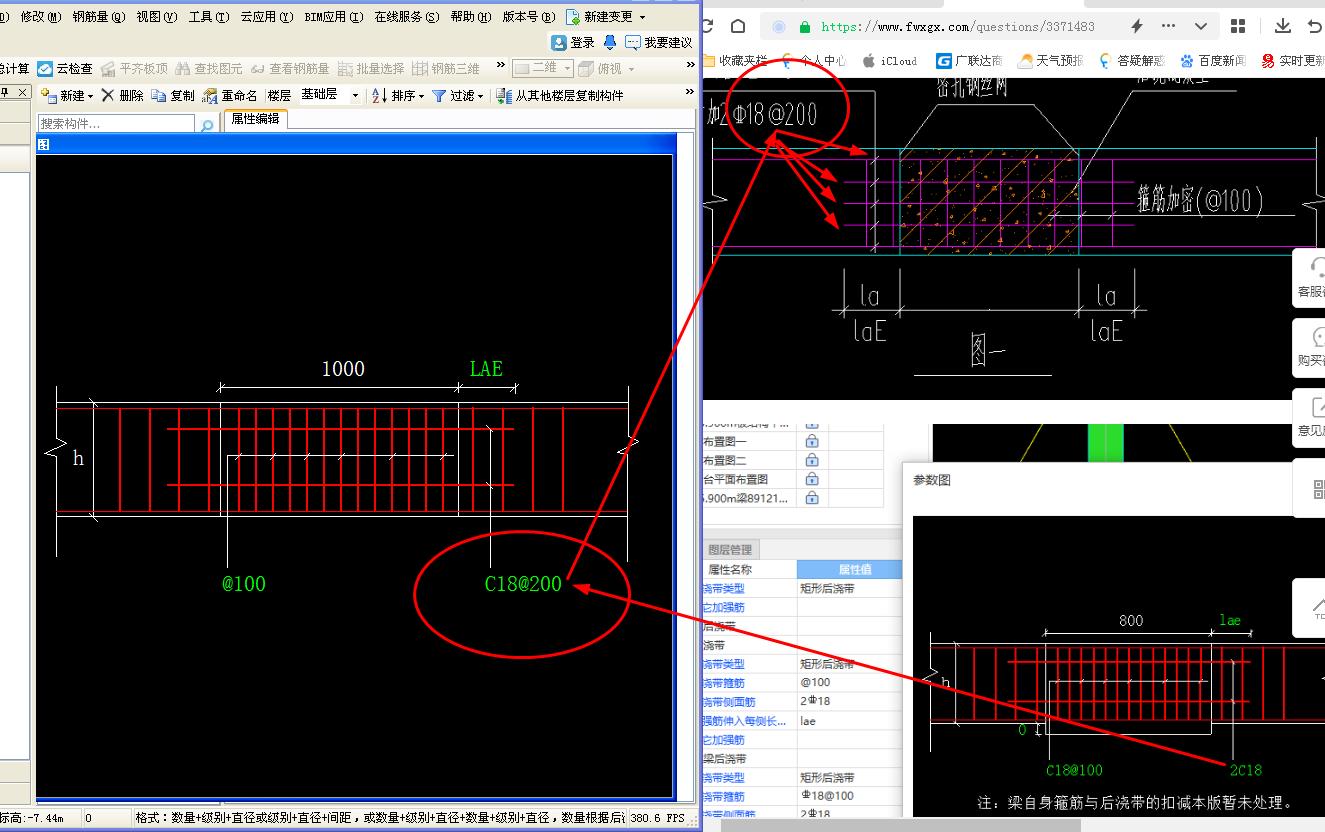Open the 过滤 filter dropdown
Image resolution: width=1325 pixels, height=832 pixels.
(480, 96)
